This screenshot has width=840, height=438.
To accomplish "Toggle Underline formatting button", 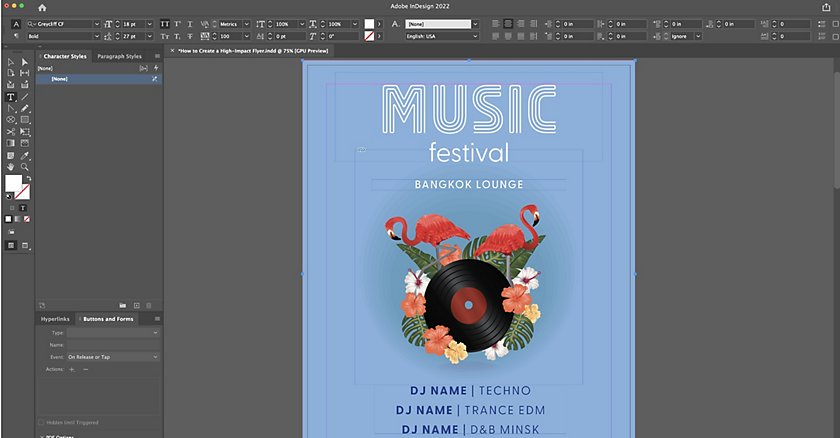I will (x=190, y=24).
